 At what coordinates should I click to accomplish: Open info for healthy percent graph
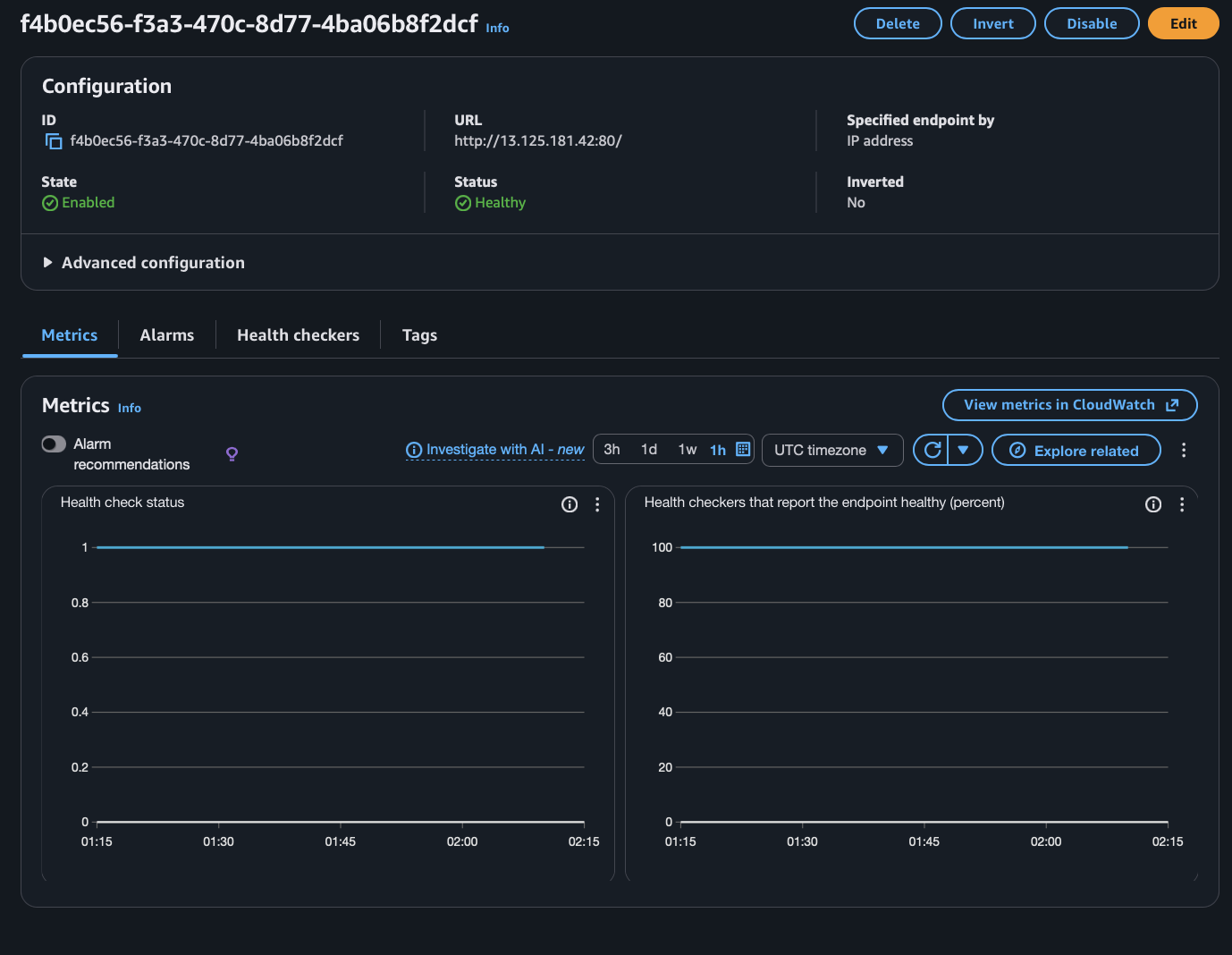point(1153,504)
